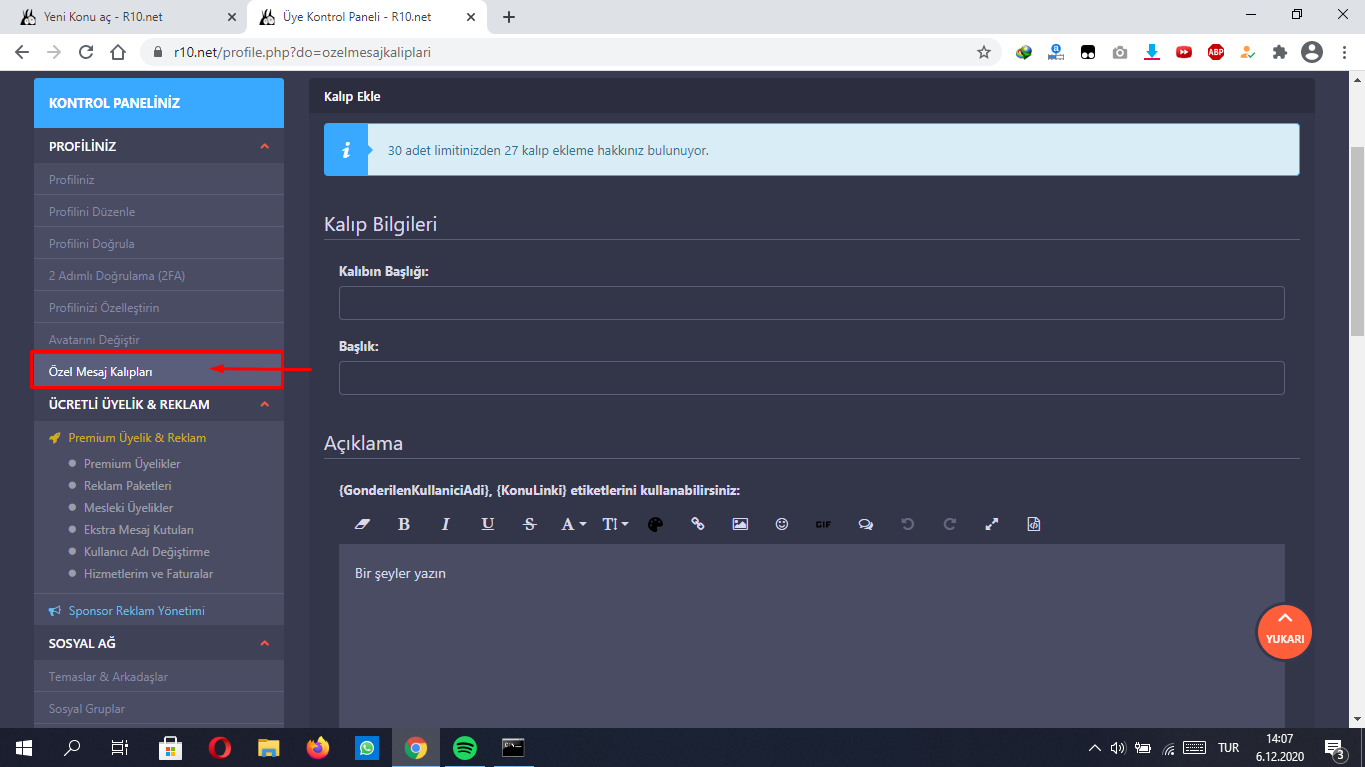Open a new browser tab
Screen dimensions: 1365x767
tap(509, 17)
